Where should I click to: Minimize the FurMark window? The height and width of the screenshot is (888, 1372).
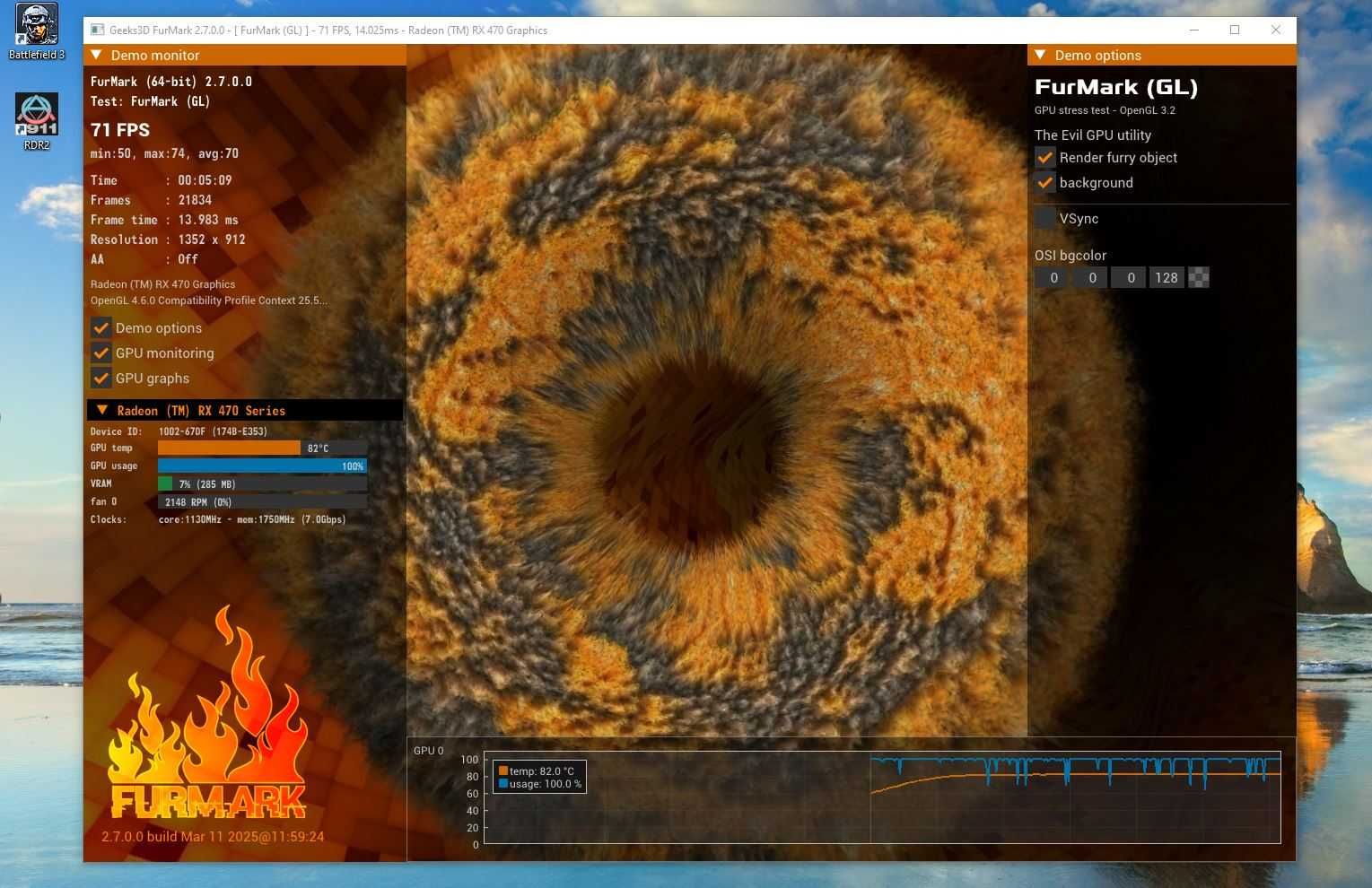pyautogui.click(x=1194, y=30)
